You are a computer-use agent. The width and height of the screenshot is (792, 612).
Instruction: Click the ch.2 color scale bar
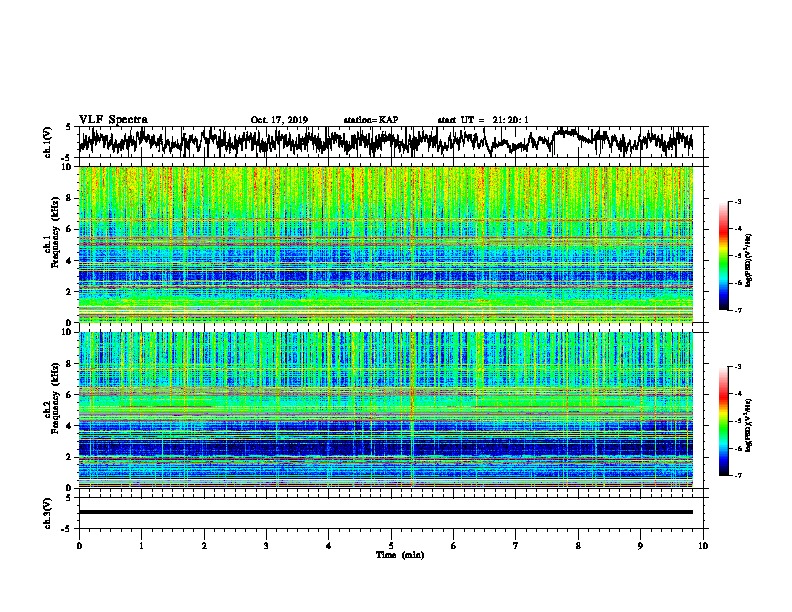[723, 421]
